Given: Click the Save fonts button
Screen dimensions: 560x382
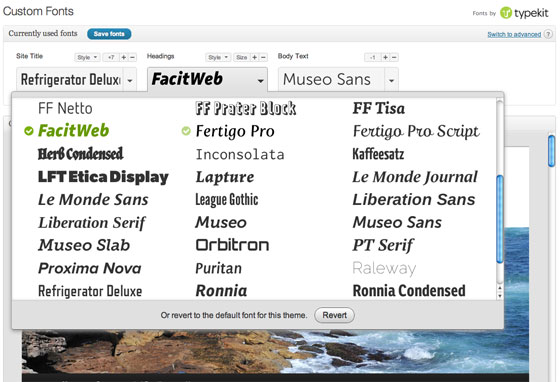Looking at the screenshot, I should point(109,34).
